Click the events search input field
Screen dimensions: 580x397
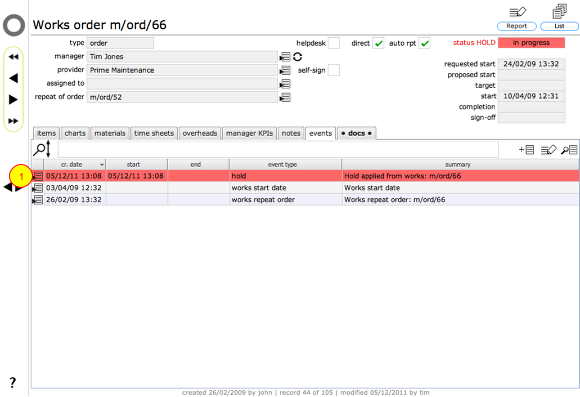pyautogui.click(x=278, y=149)
